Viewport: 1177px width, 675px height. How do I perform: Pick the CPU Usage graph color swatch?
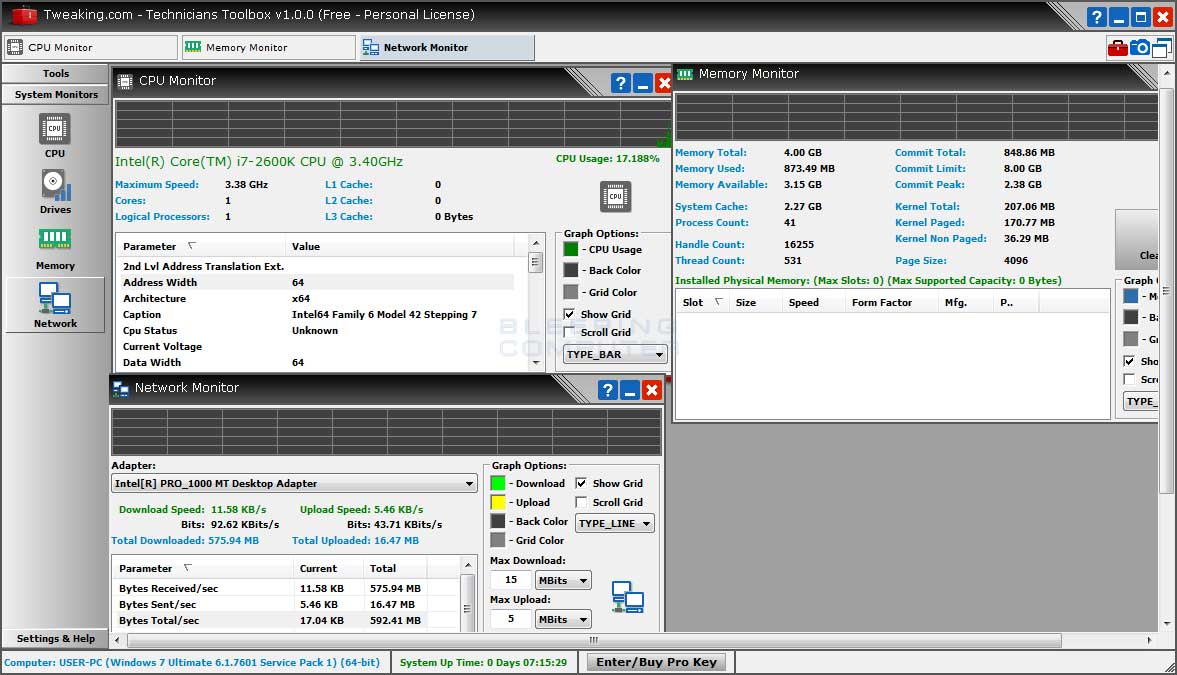tap(571, 249)
